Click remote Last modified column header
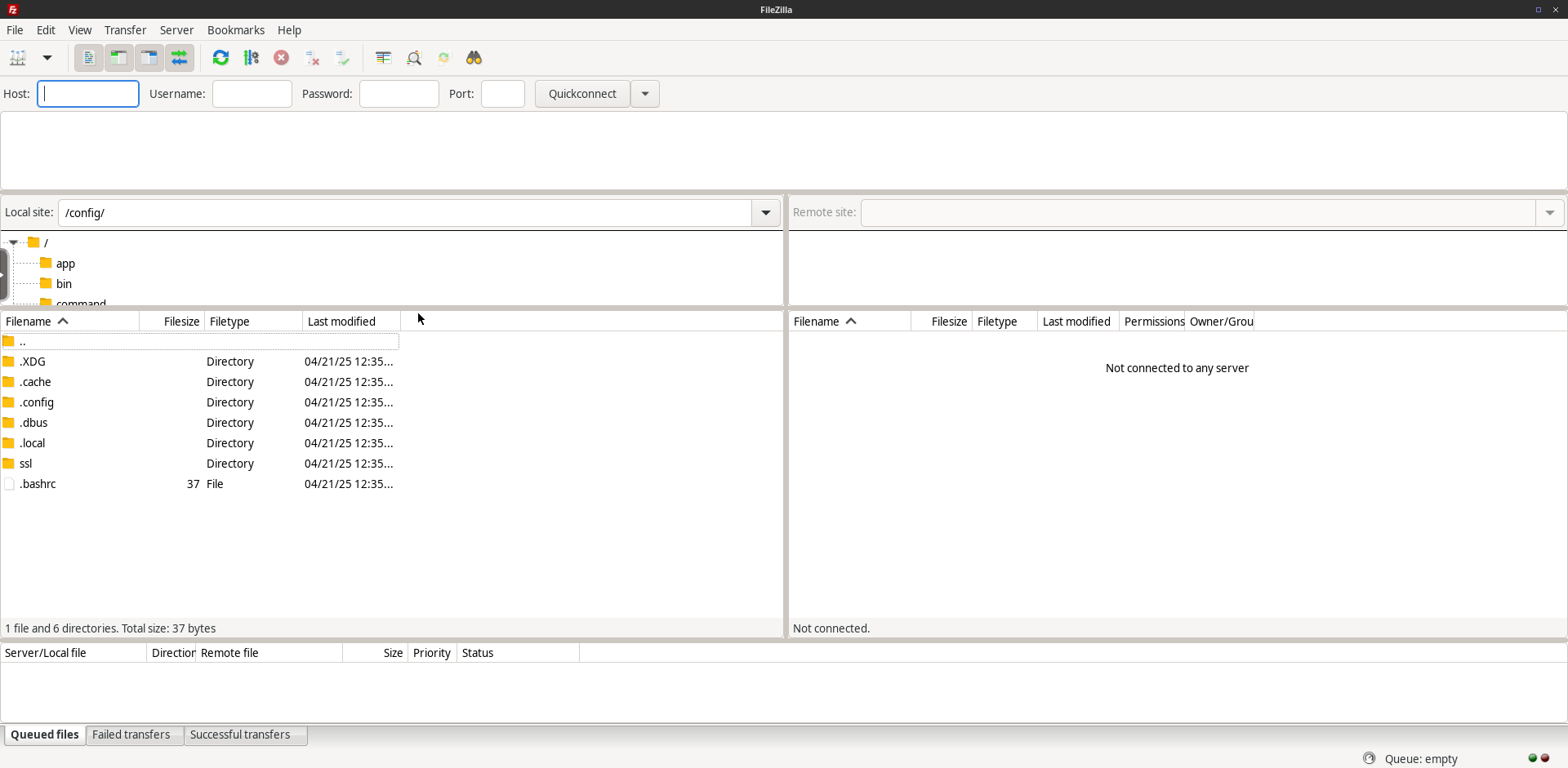 (1078, 322)
